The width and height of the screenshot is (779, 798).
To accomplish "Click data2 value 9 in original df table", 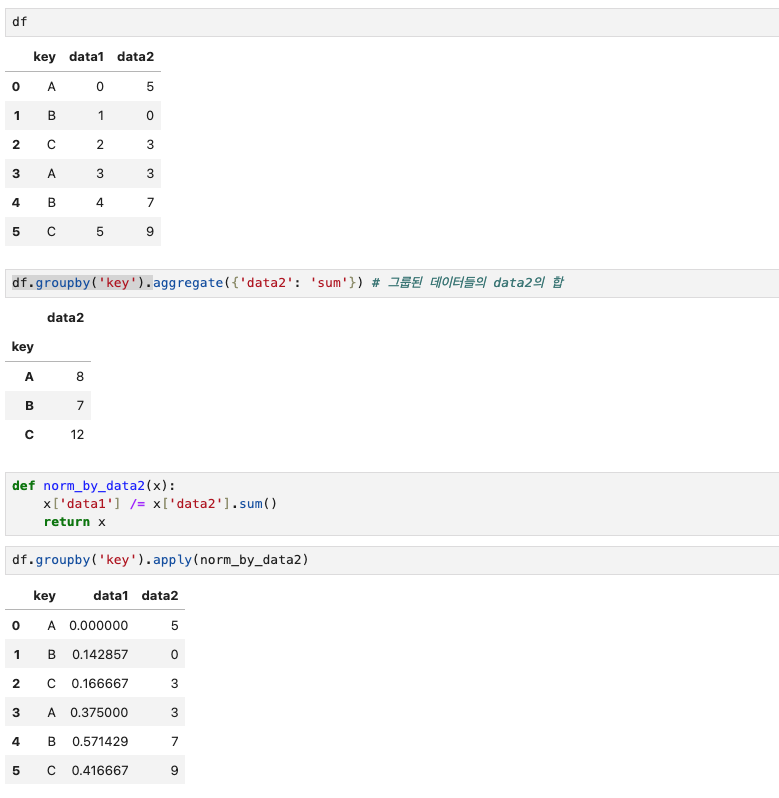I will (x=150, y=232).
